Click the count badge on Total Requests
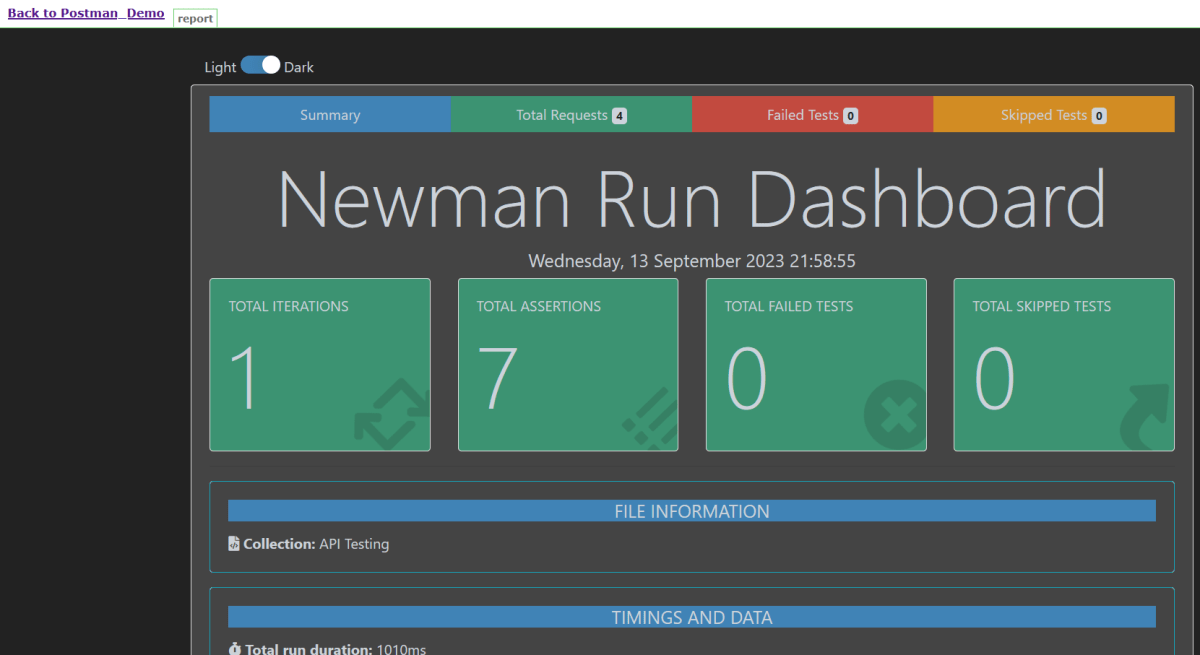Image resolution: width=1200 pixels, height=655 pixels. 619,115
